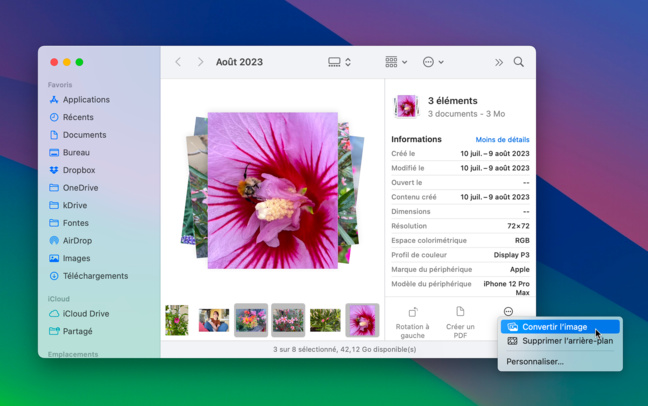
Task: Choose Convertir l'image from the menu
Action: (x=560, y=327)
